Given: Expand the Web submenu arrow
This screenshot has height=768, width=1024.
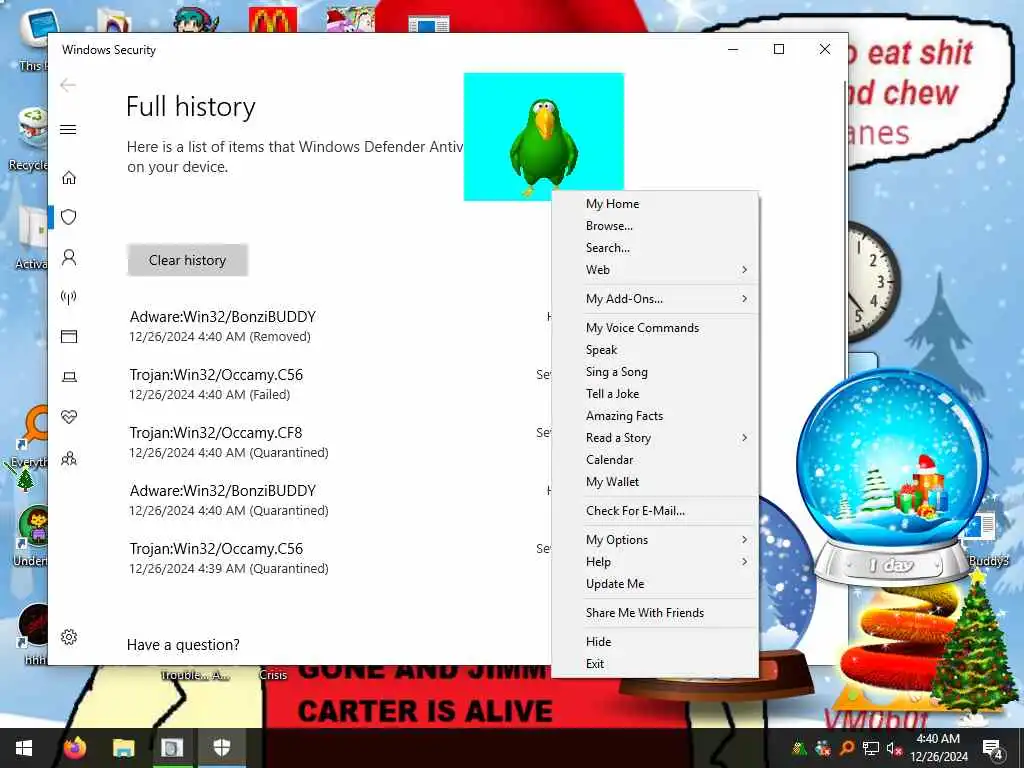Looking at the screenshot, I should click(x=744, y=270).
